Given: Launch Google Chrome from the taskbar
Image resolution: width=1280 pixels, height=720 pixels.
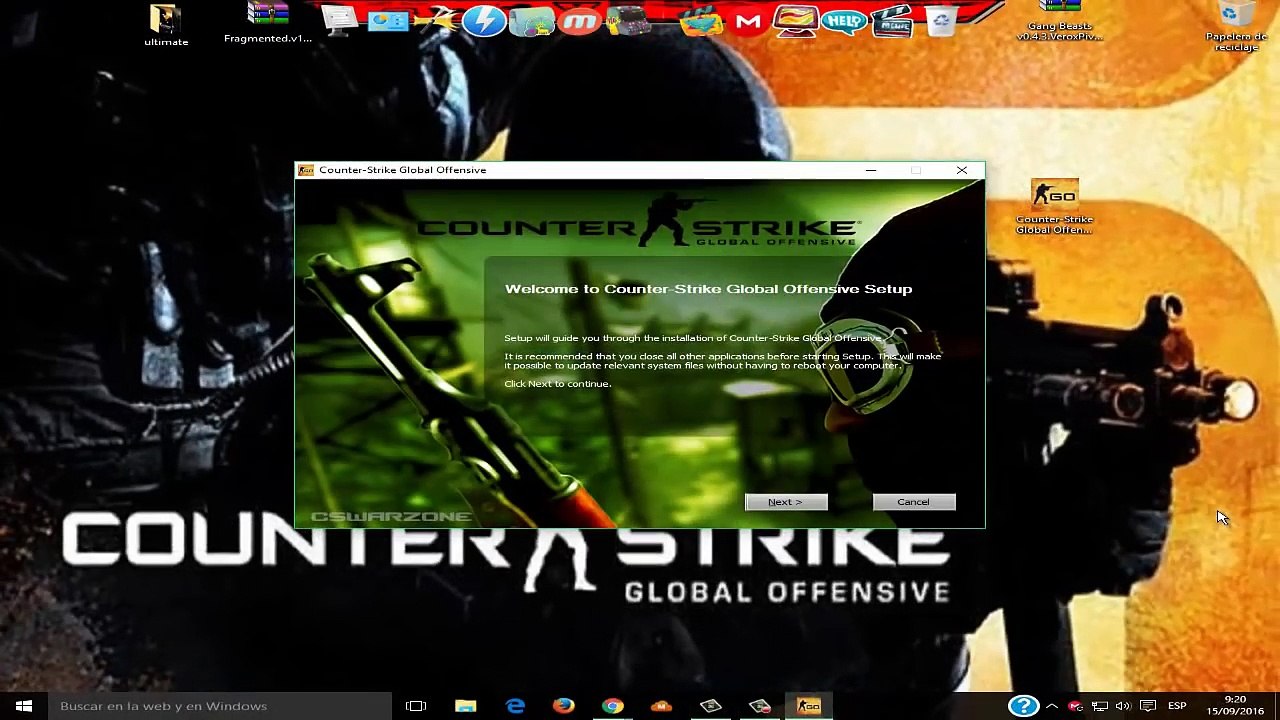Looking at the screenshot, I should [x=613, y=706].
